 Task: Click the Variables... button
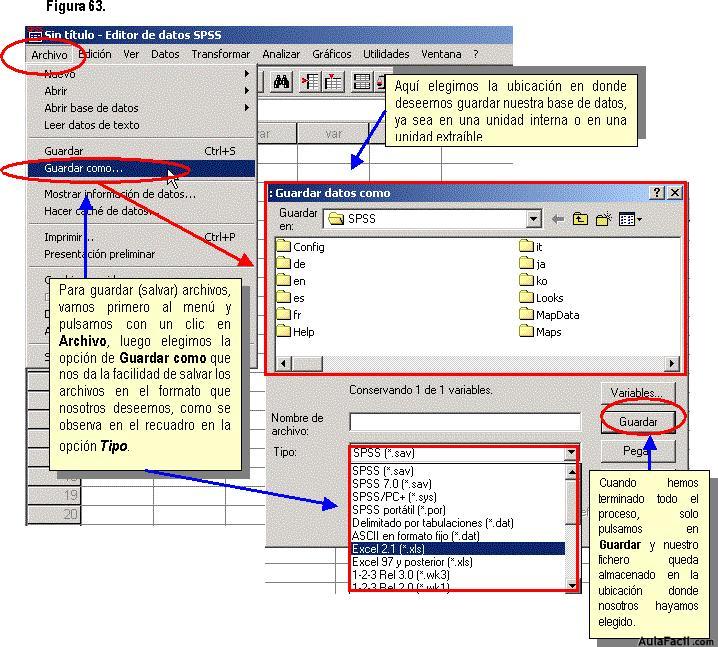pos(638,393)
